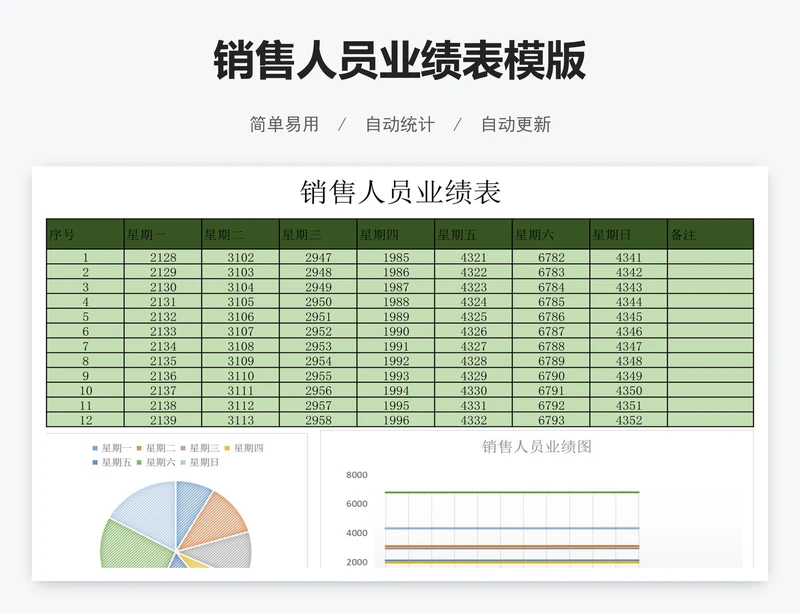Select the empty 备注 cell in row 1
800x613 pixels.
[x=711, y=257]
